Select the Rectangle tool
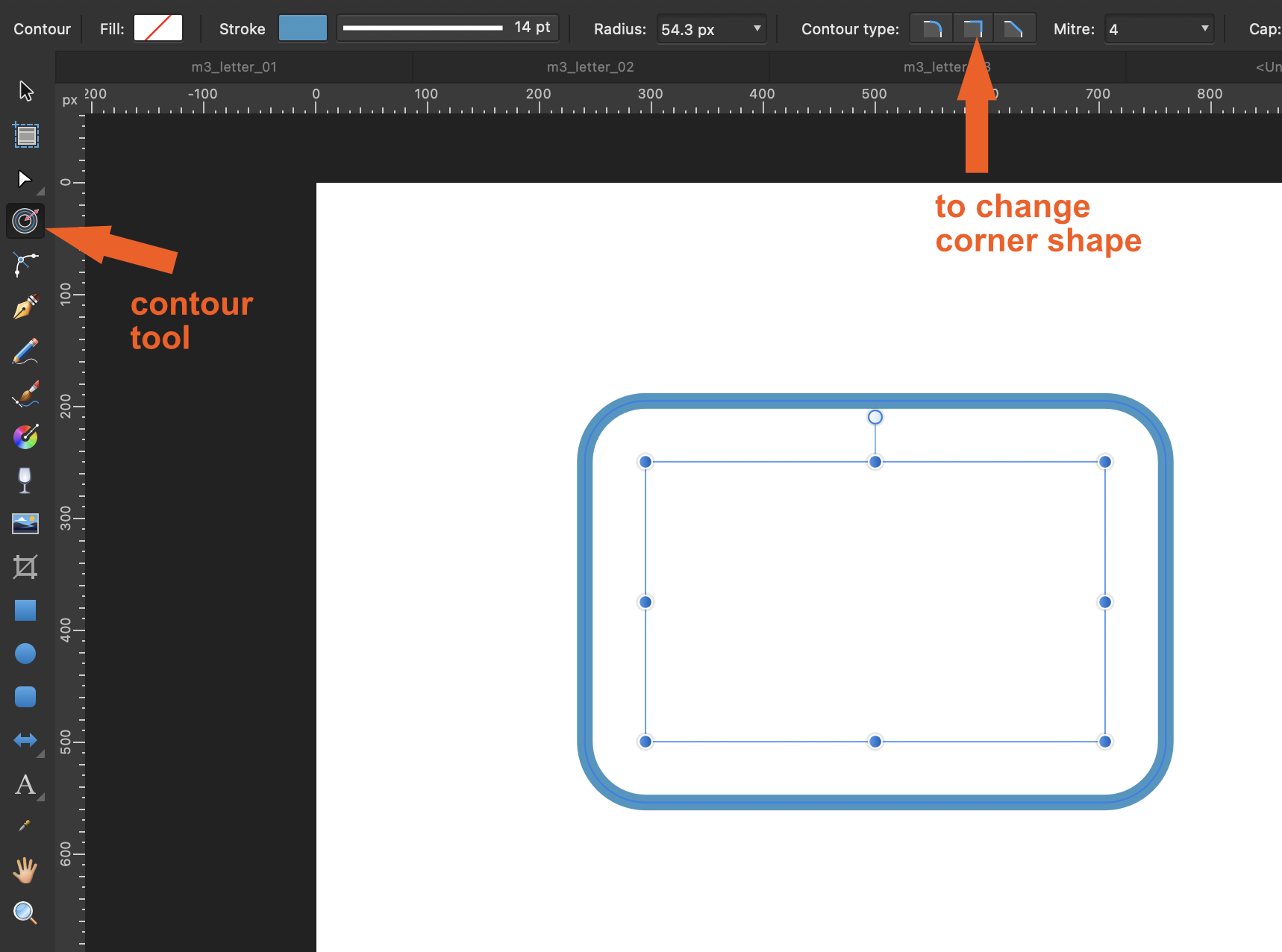 25,610
